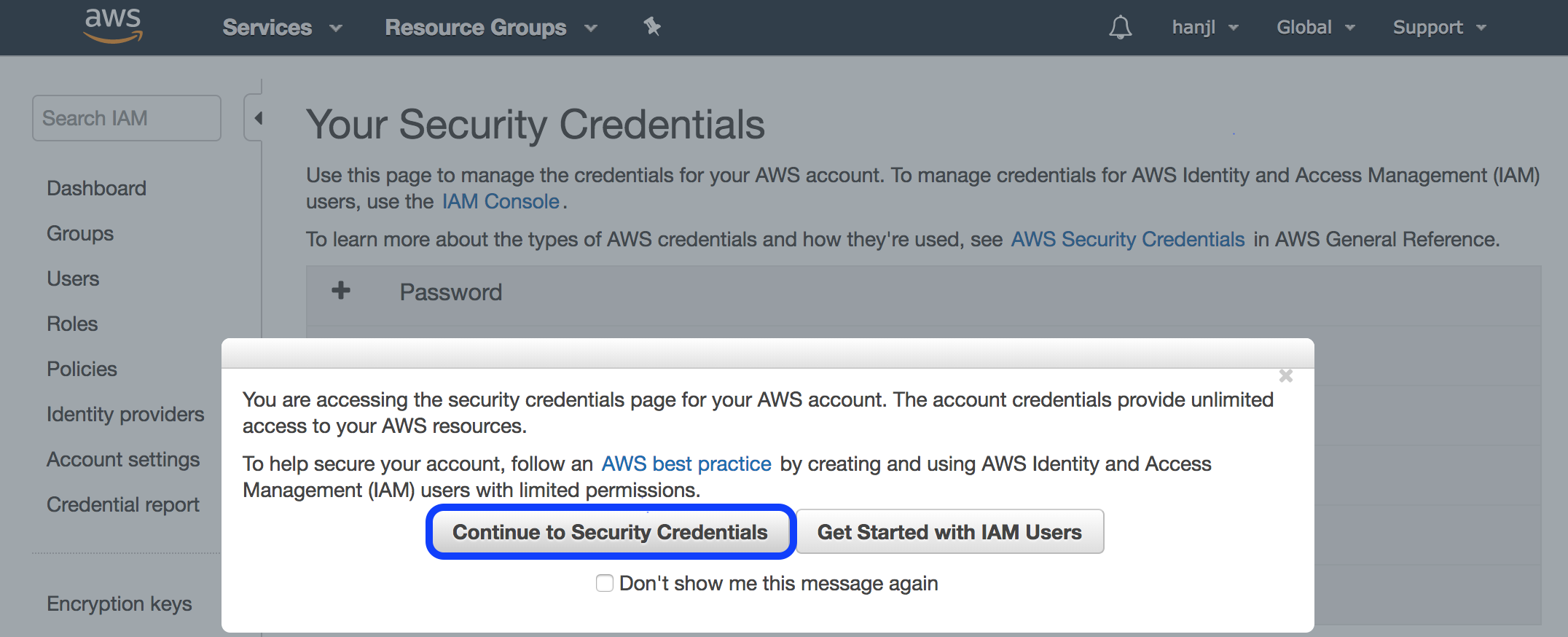1568x637 pixels.
Task: Click the Search IAM input field
Action: [126, 118]
